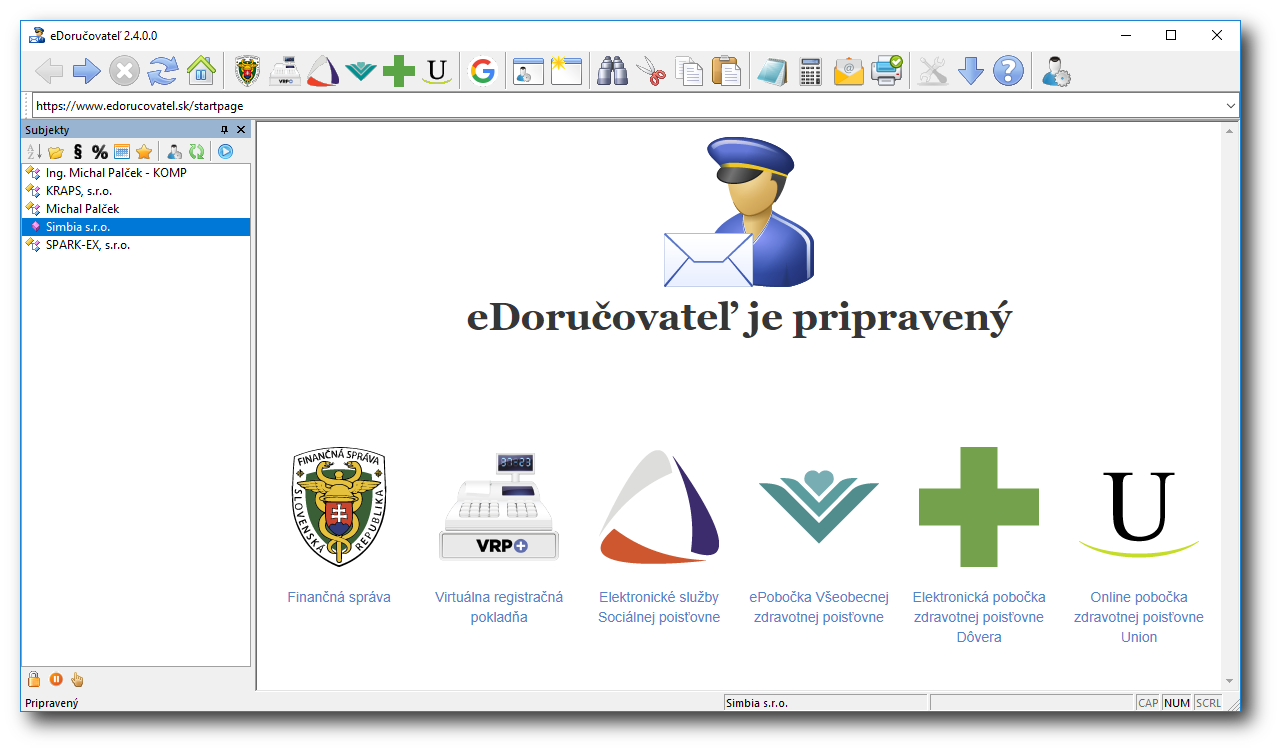This screenshot has width=1281, height=752.
Task: Open Elektronické služby Sociálnej poisťovne link
Action: (659, 607)
